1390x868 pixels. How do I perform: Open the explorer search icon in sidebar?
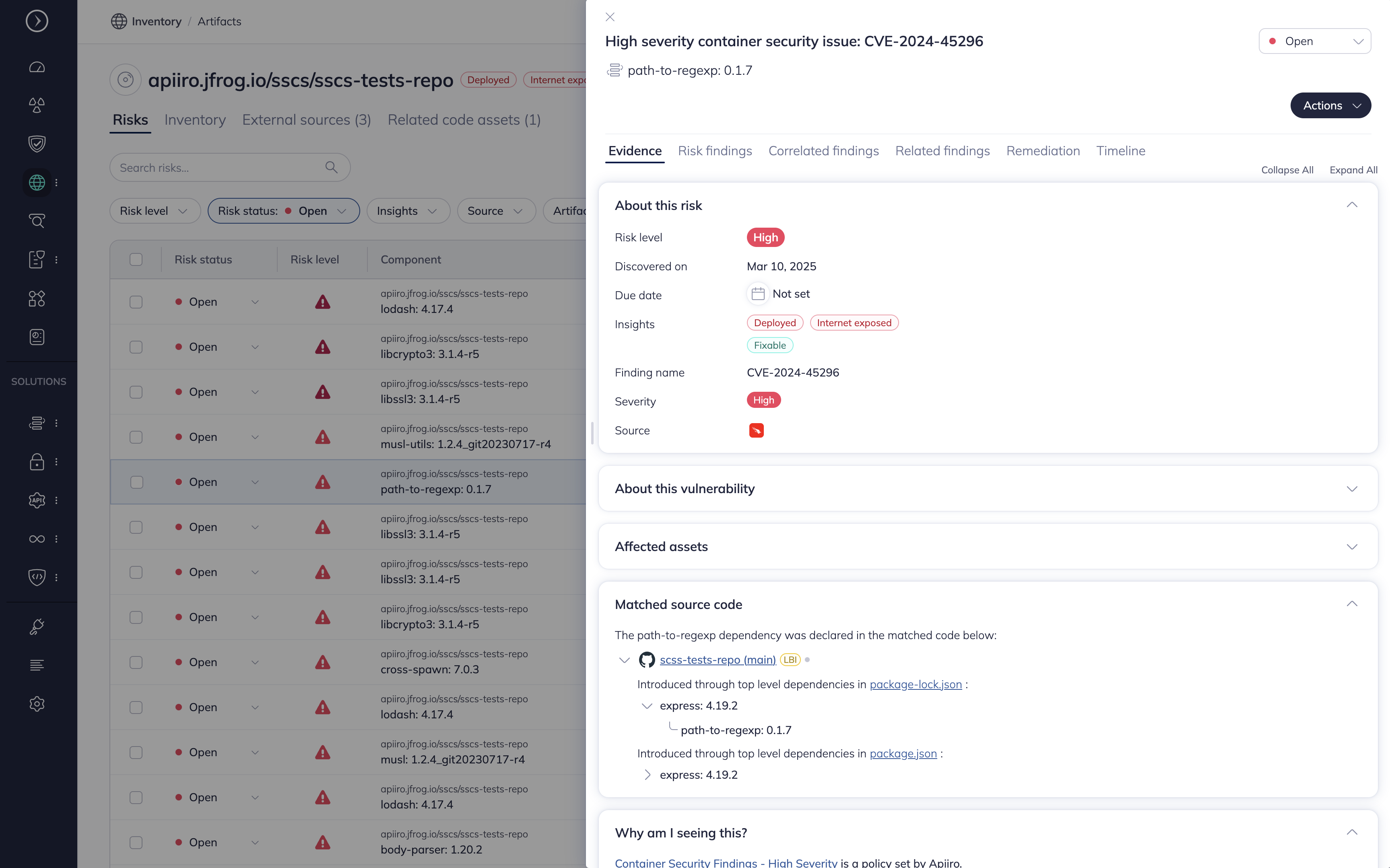pyautogui.click(x=37, y=221)
